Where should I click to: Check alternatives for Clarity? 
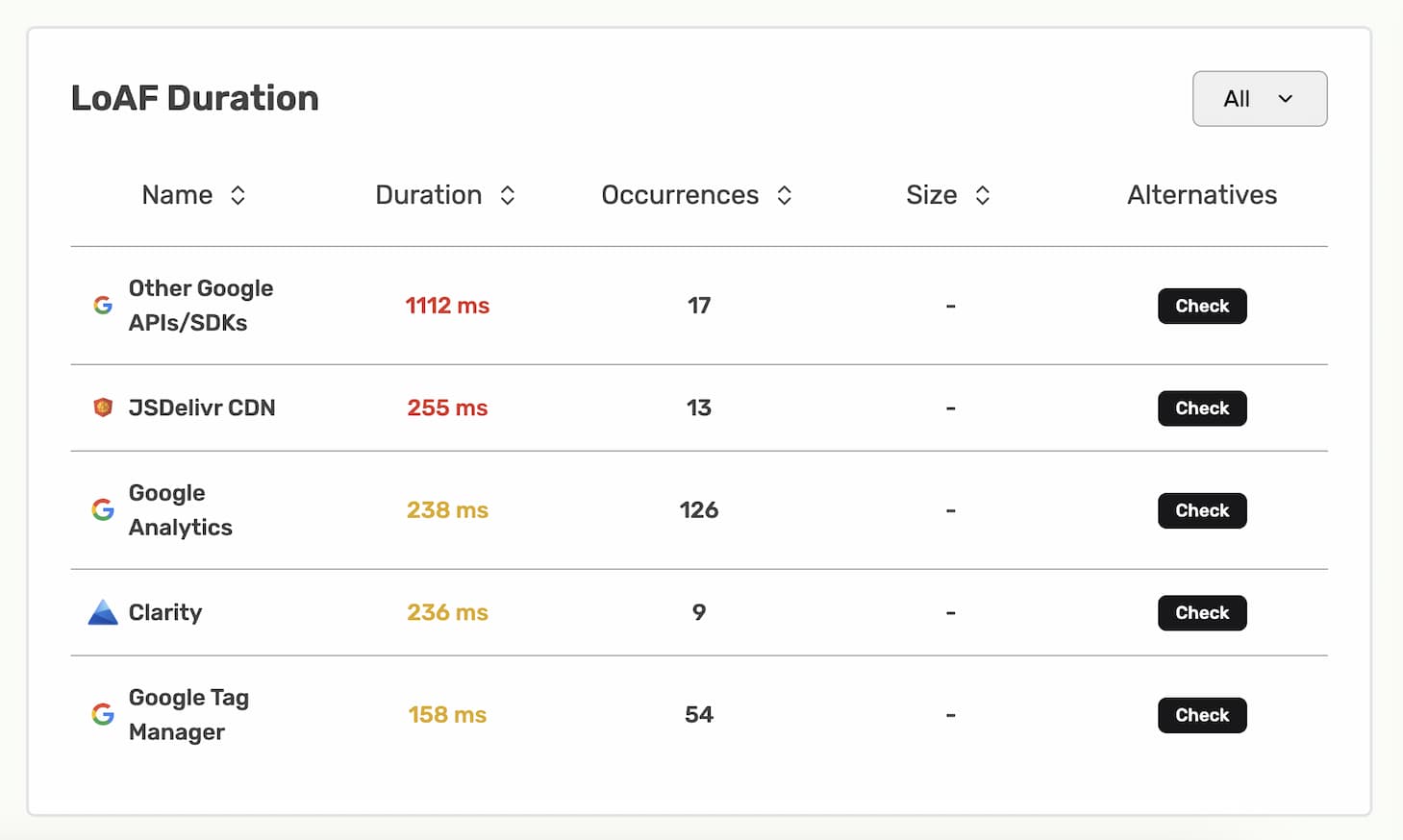1202,613
